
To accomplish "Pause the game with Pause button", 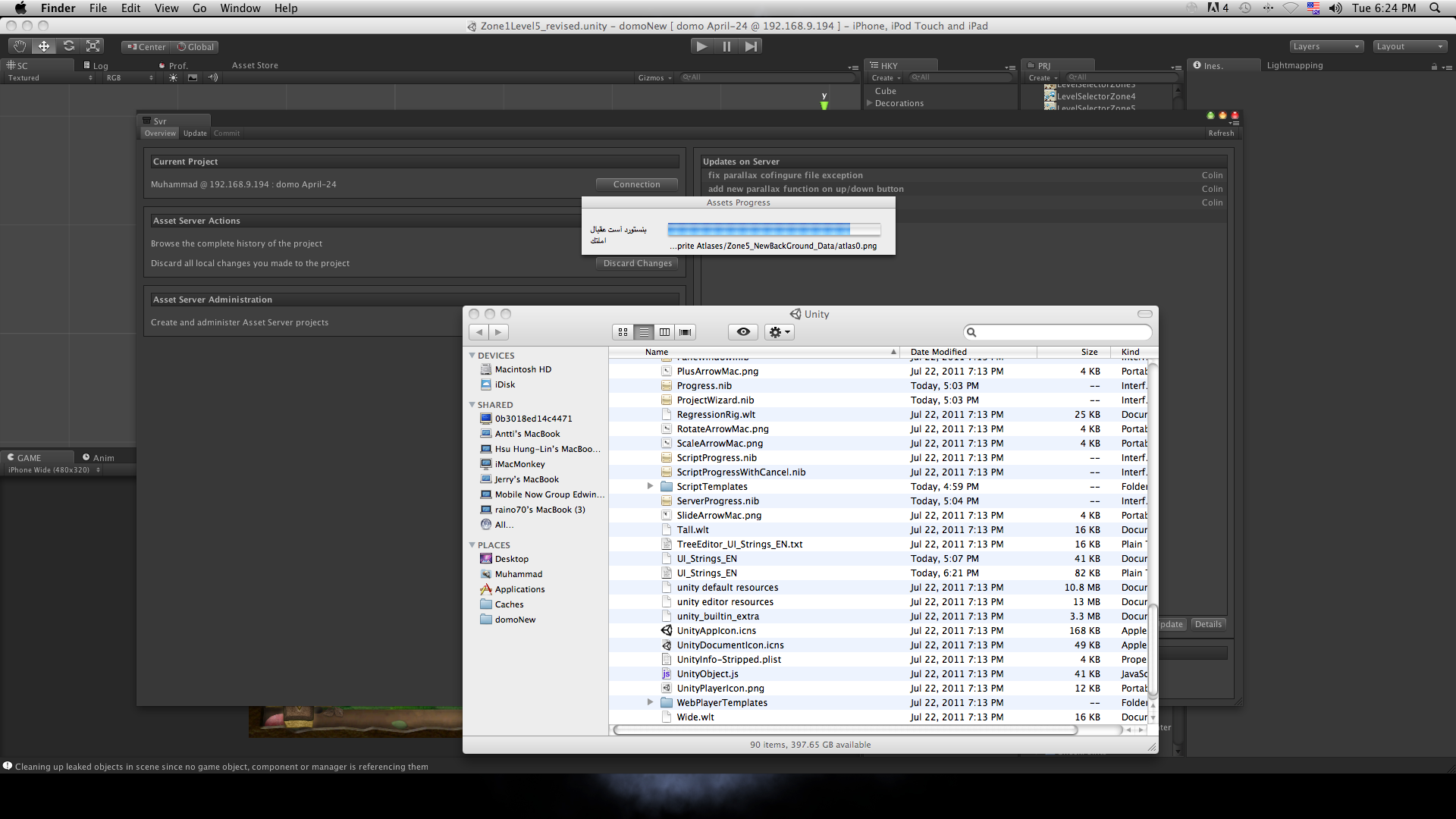I will coord(726,46).
